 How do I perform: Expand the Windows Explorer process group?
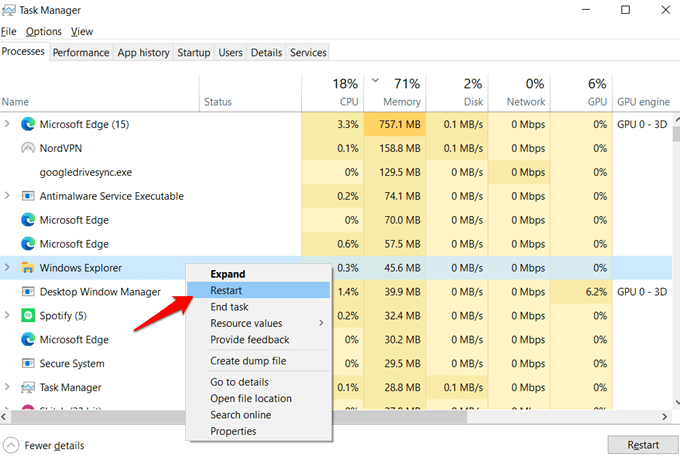pyautogui.click(x=7, y=268)
